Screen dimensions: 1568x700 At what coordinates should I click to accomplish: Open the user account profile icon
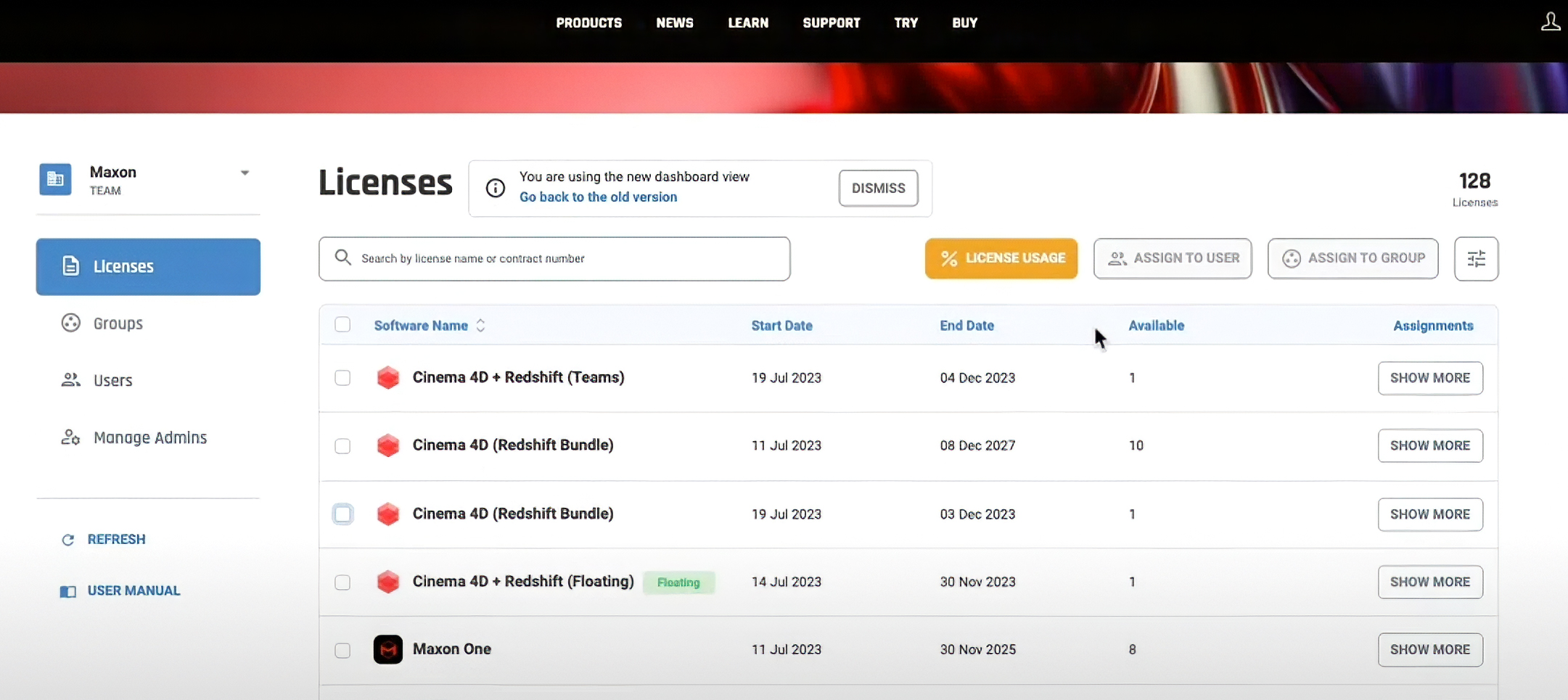(x=1550, y=22)
